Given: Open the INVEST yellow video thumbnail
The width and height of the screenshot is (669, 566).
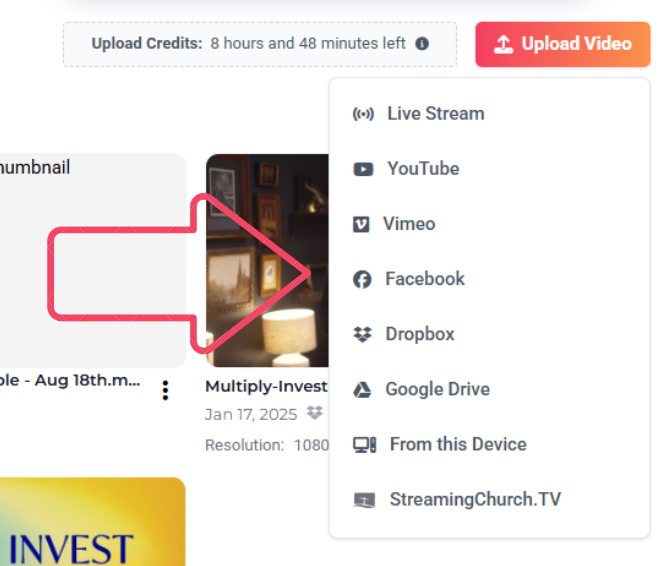Looking at the screenshot, I should [93, 522].
